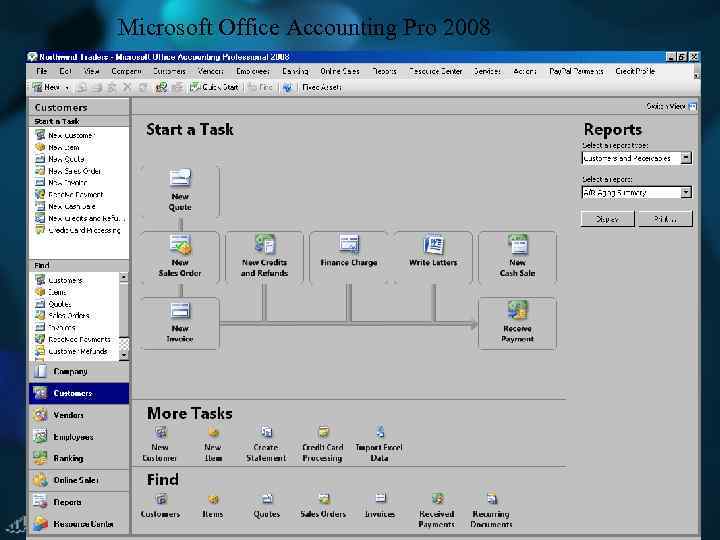Open the New Sales Order task
Image resolution: width=720 pixels, height=540 pixels.
pyautogui.click(x=180, y=256)
